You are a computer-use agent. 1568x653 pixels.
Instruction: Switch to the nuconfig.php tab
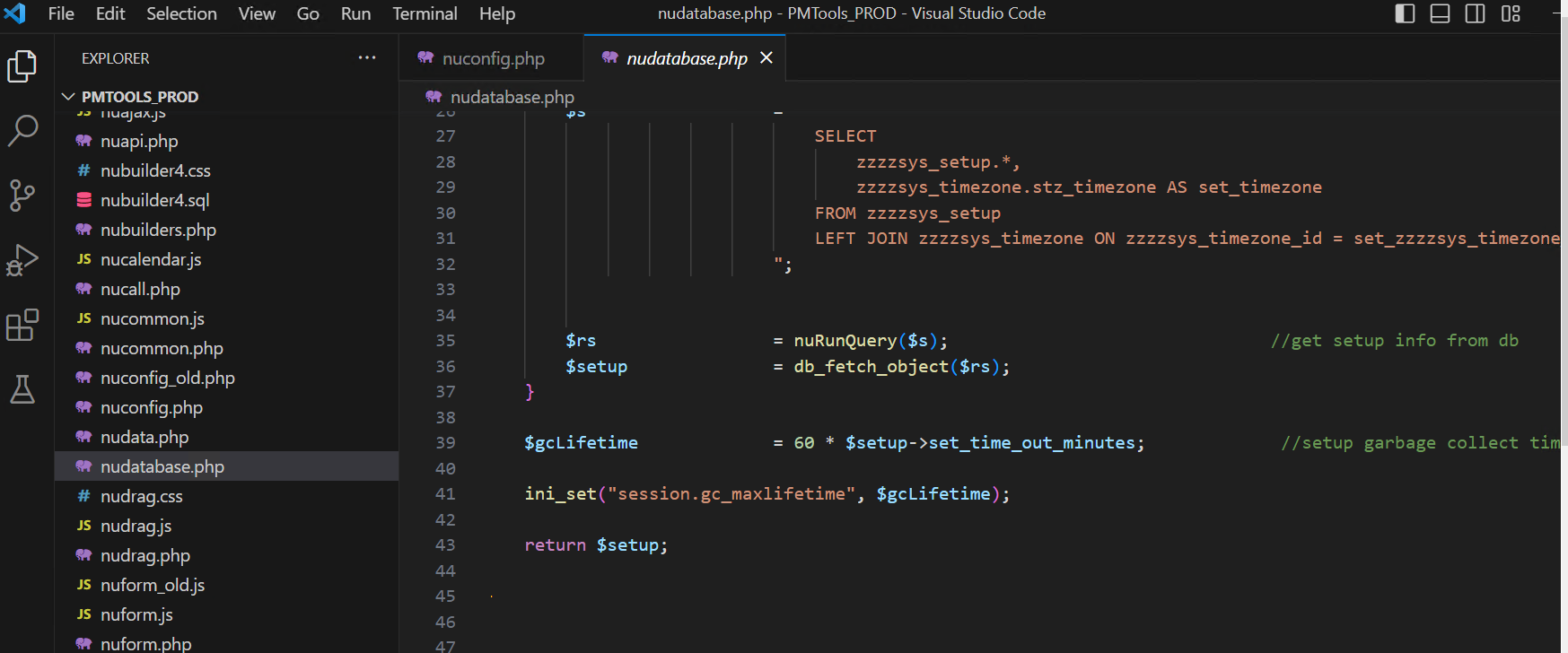point(491,58)
